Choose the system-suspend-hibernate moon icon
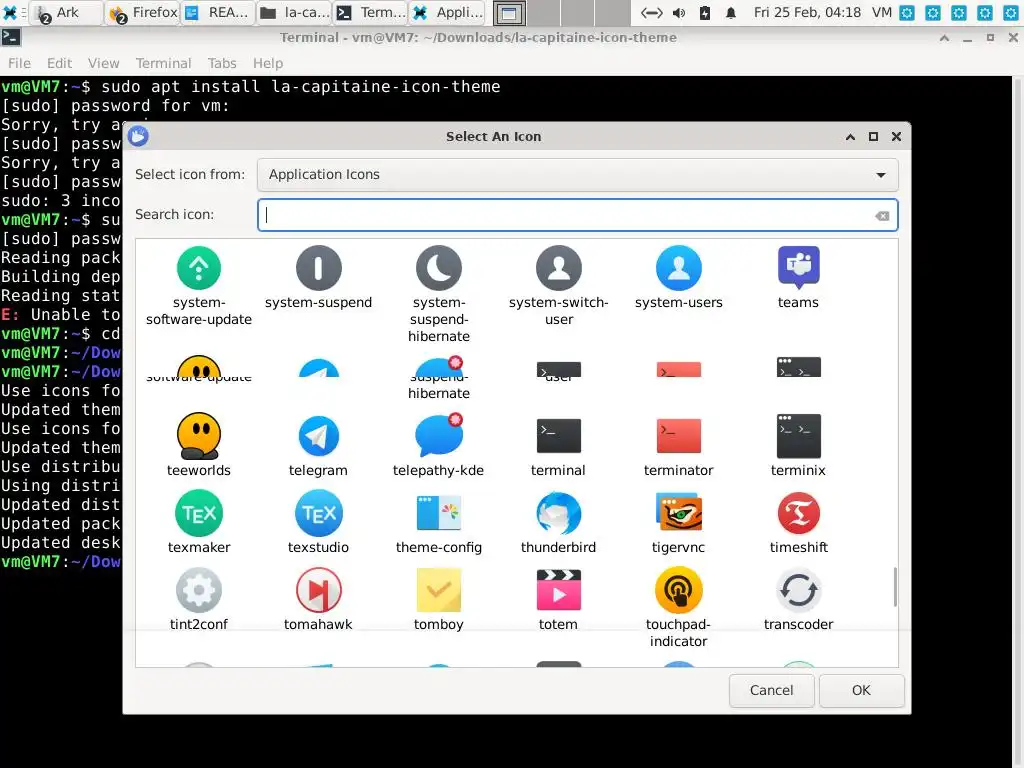Image resolution: width=1024 pixels, height=768 pixels. click(x=438, y=268)
